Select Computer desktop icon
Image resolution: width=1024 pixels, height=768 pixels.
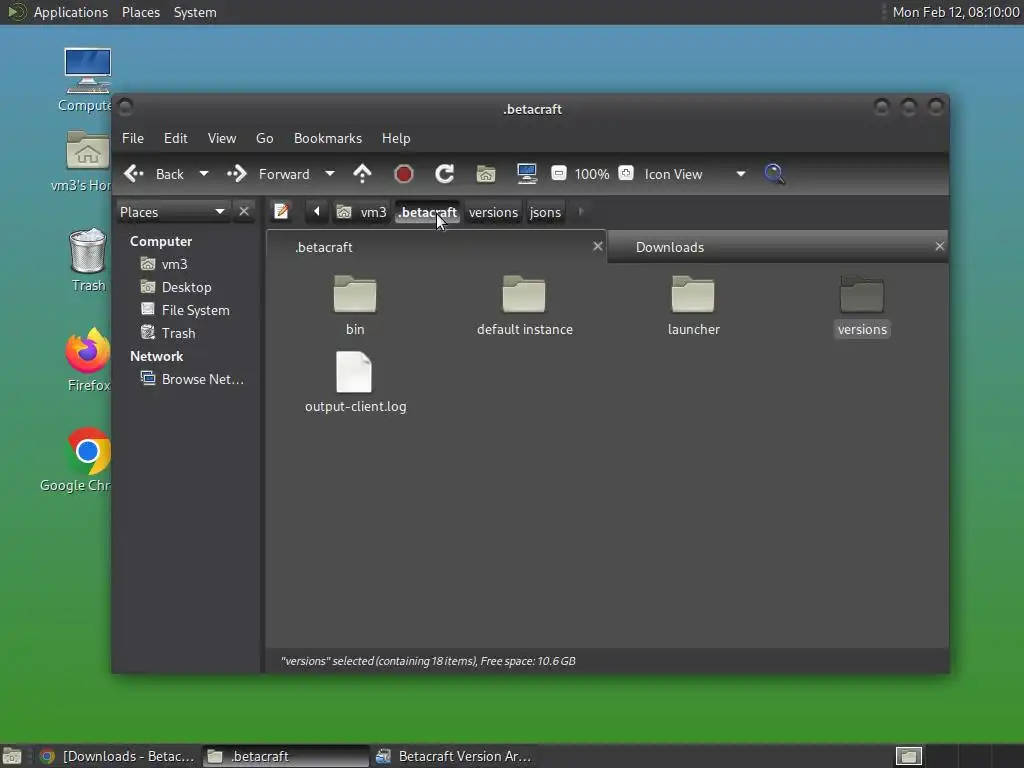[x=87, y=79]
